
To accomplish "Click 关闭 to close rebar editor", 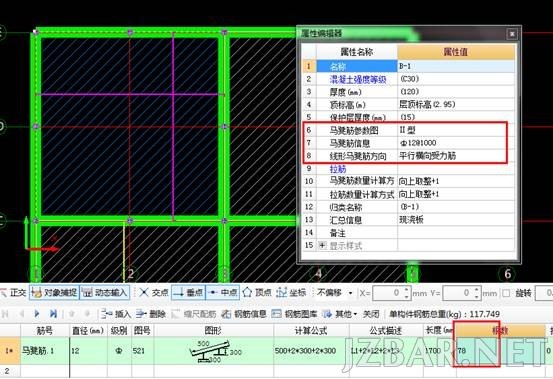I will 371,313.
